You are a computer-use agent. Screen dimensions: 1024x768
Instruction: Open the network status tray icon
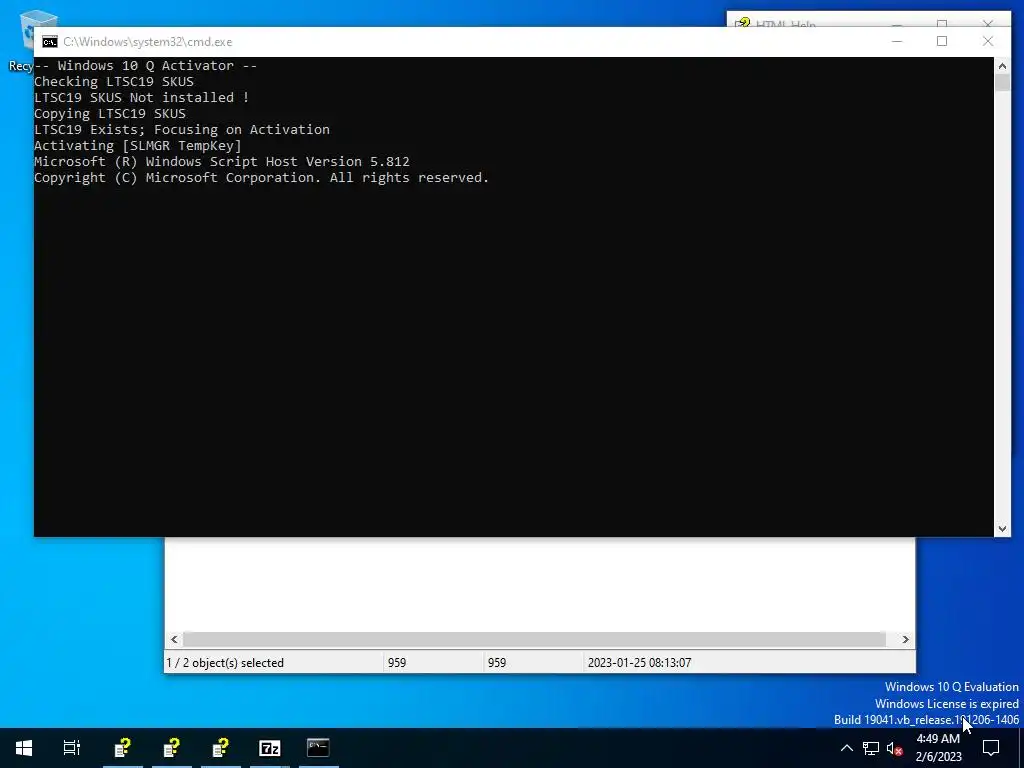(x=871, y=748)
